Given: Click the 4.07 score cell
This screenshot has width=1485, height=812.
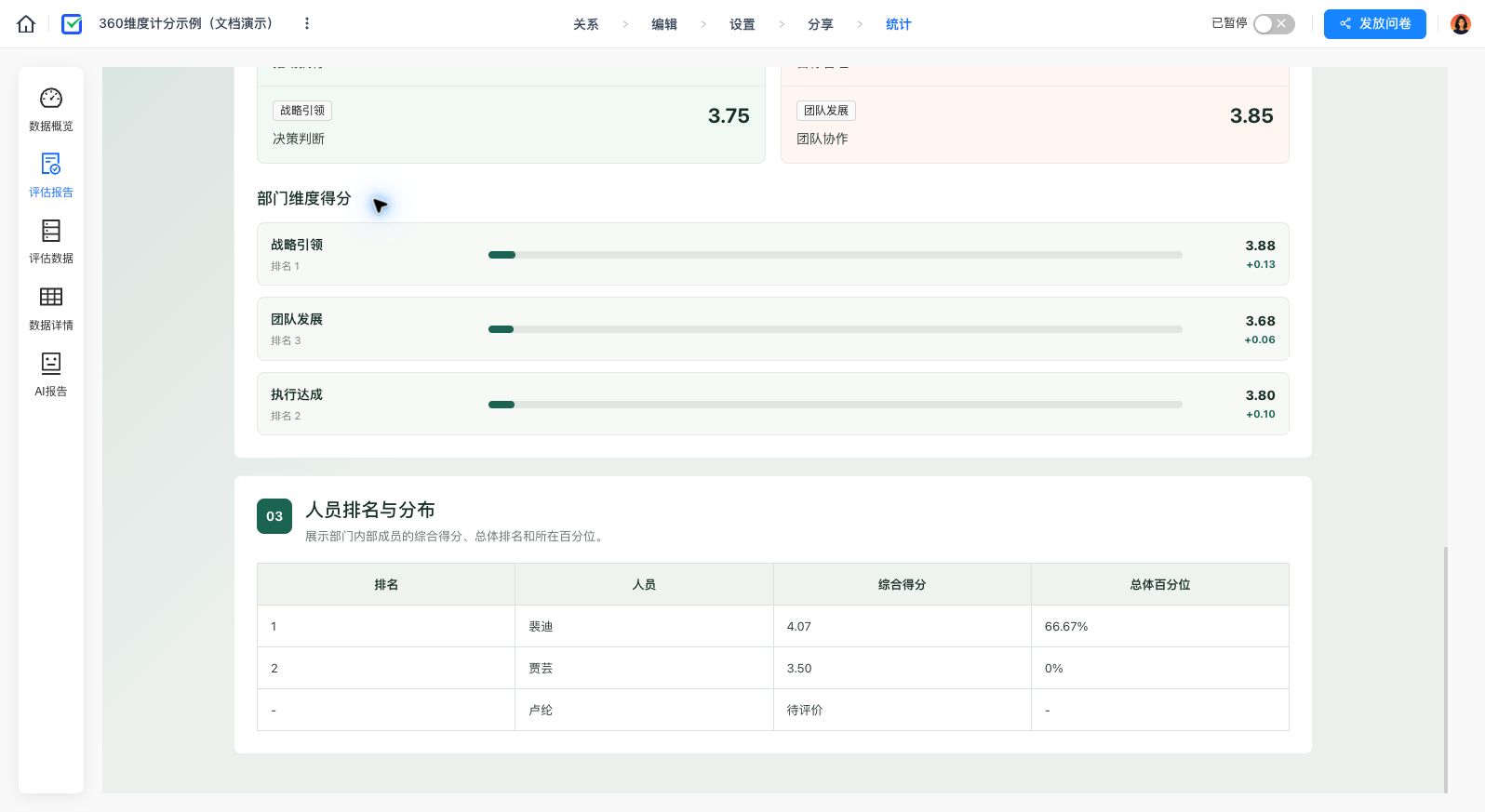Looking at the screenshot, I should tap(903, 626).
